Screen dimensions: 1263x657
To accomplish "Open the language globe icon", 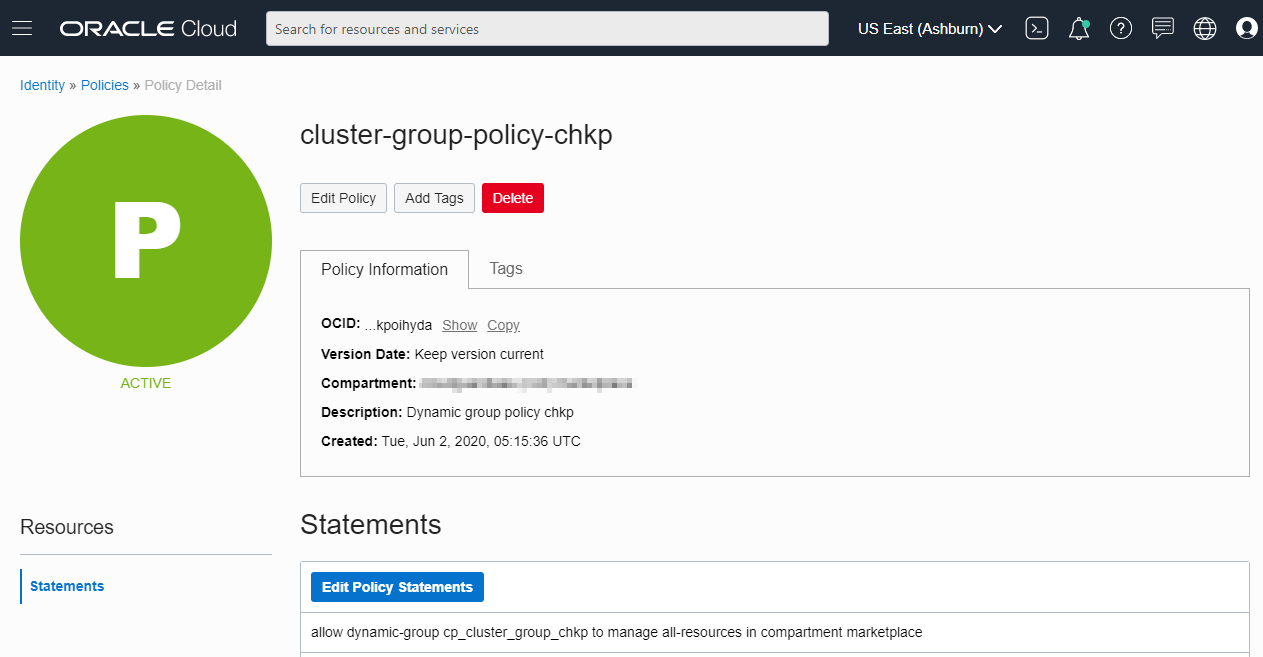I will click(x=1205, y=29).
